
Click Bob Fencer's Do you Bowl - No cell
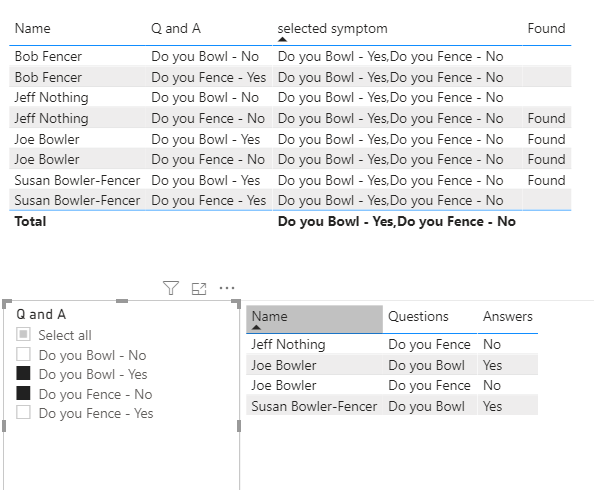pos(205,56)
